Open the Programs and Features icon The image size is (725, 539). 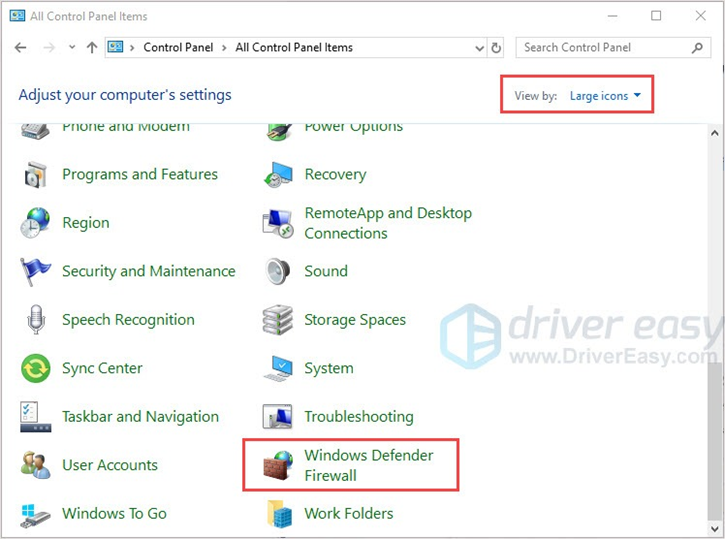point(36,175)
